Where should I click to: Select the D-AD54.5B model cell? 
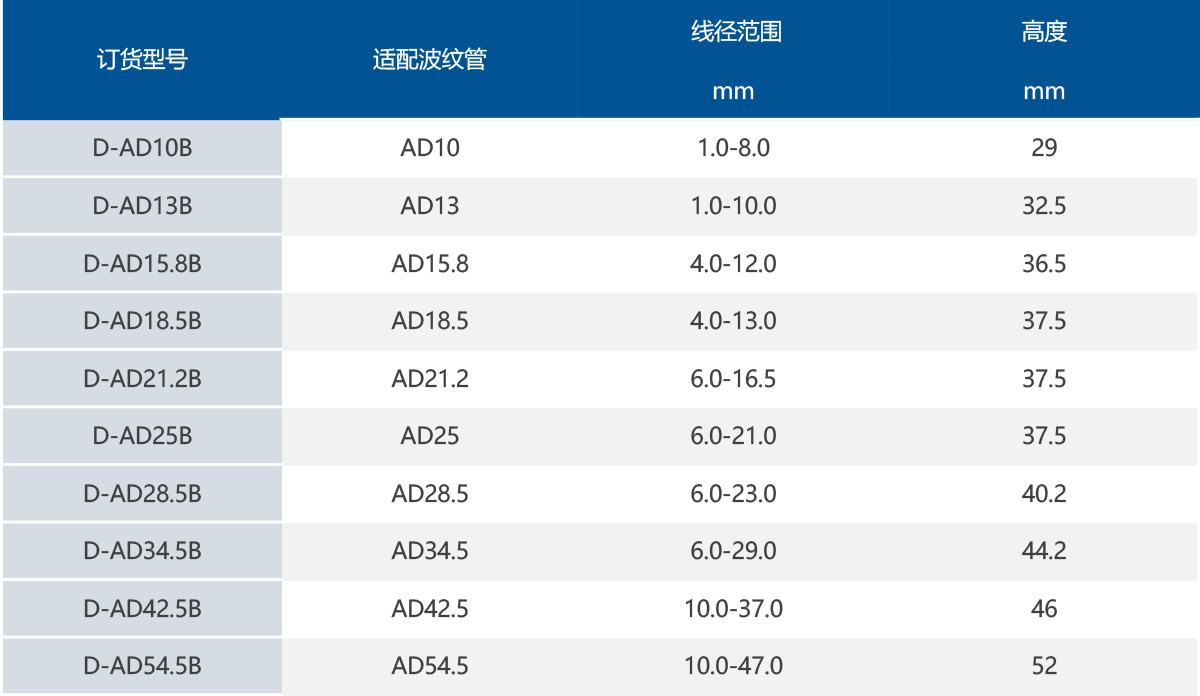point(142,666)
